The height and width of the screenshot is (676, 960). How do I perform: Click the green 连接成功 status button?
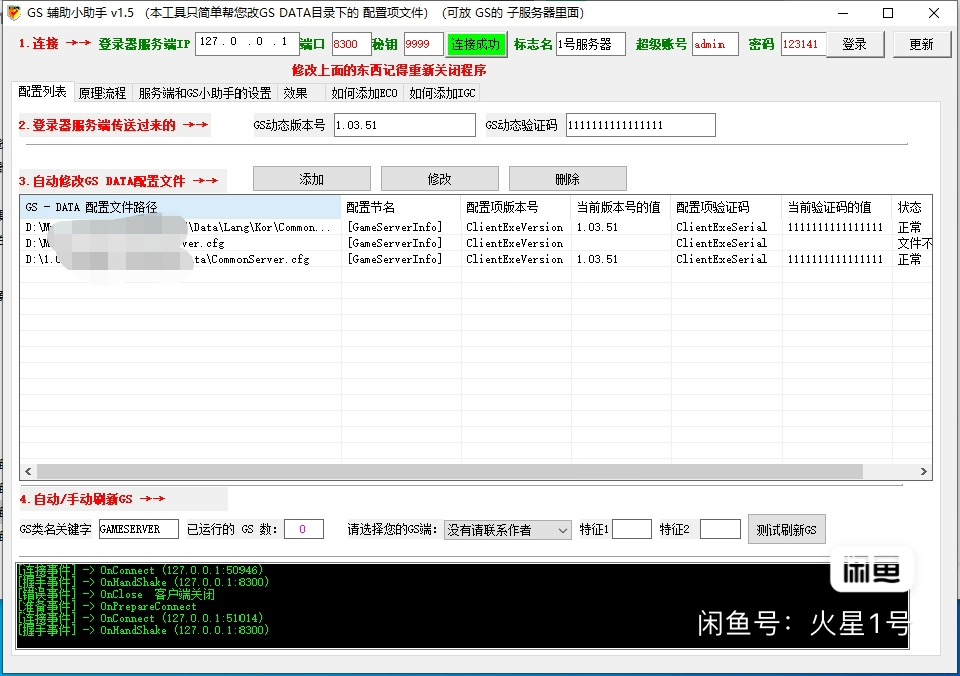coord(475,44)
